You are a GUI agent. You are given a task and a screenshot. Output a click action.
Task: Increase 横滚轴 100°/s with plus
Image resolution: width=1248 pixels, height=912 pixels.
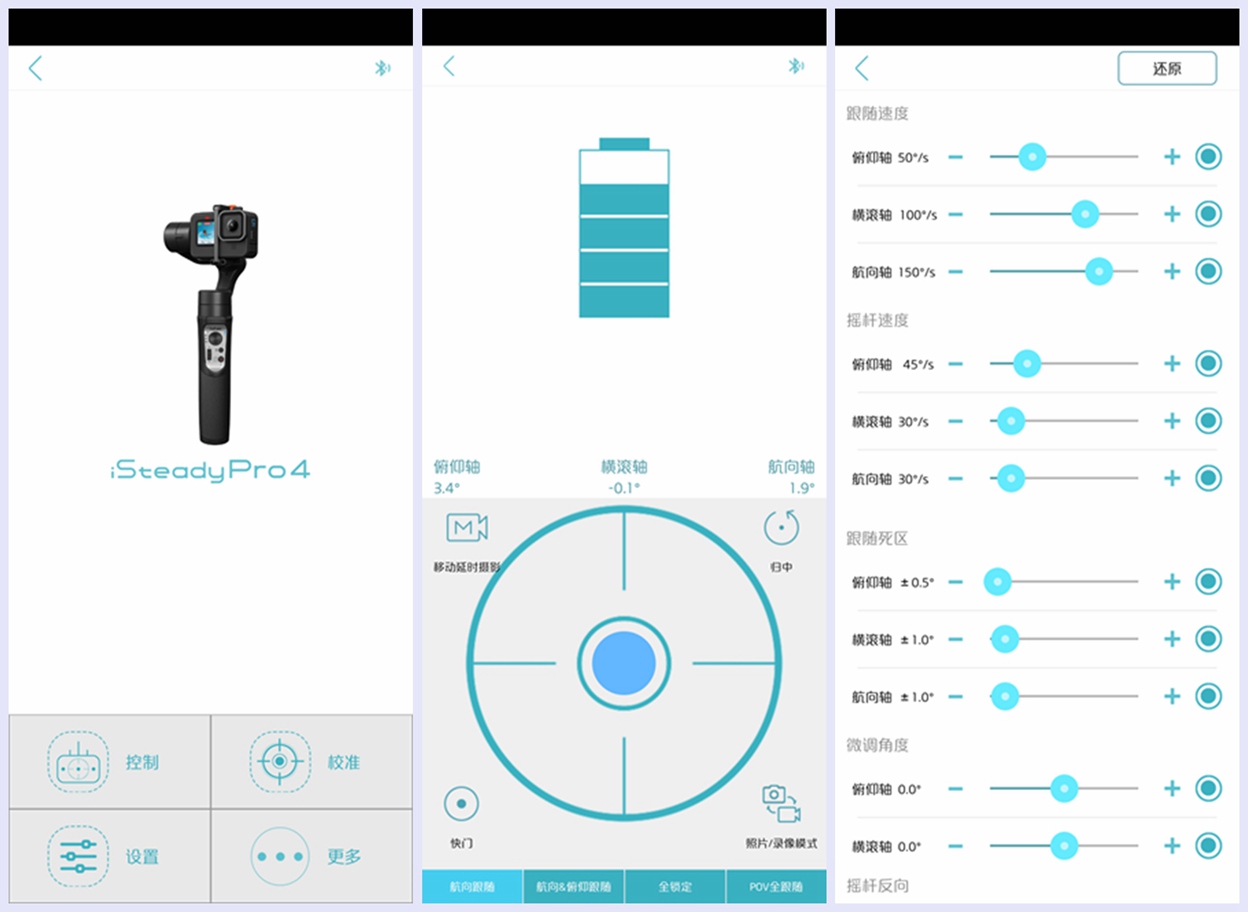coord(1172,214)
